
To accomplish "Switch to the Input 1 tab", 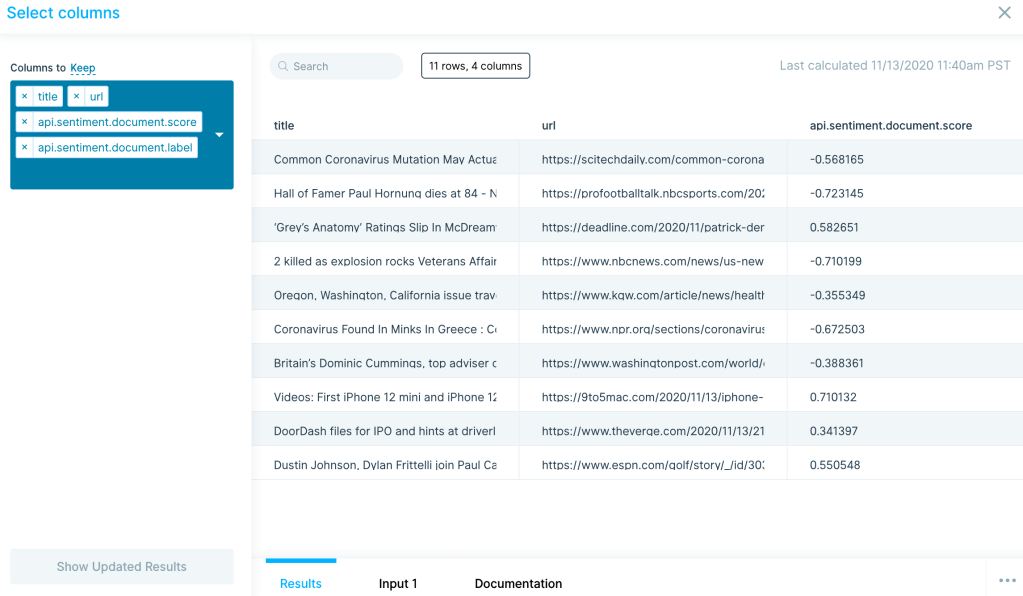I will 397,584.
